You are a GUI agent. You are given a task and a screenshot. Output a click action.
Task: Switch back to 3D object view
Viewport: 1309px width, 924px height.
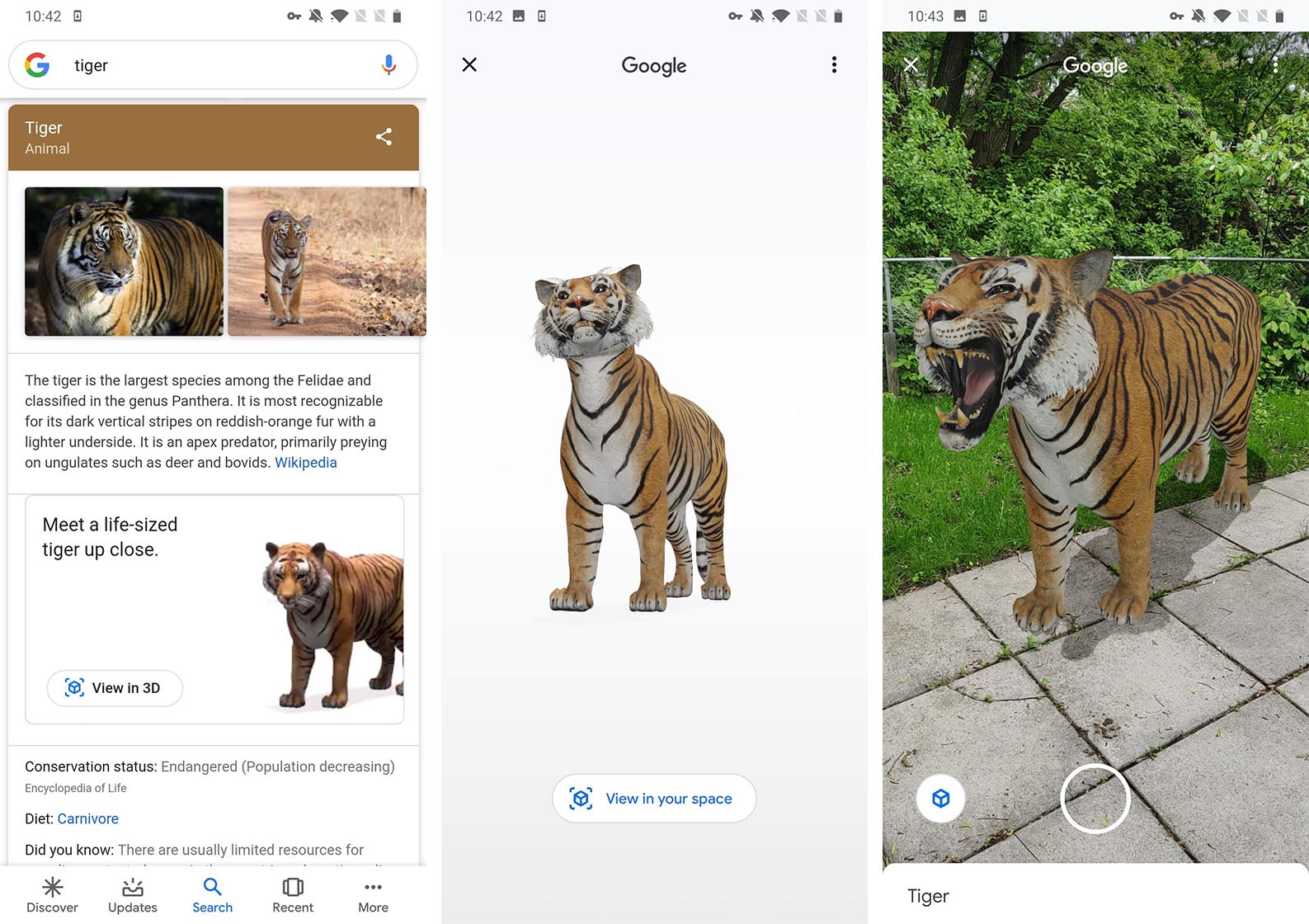coord(940,799)
